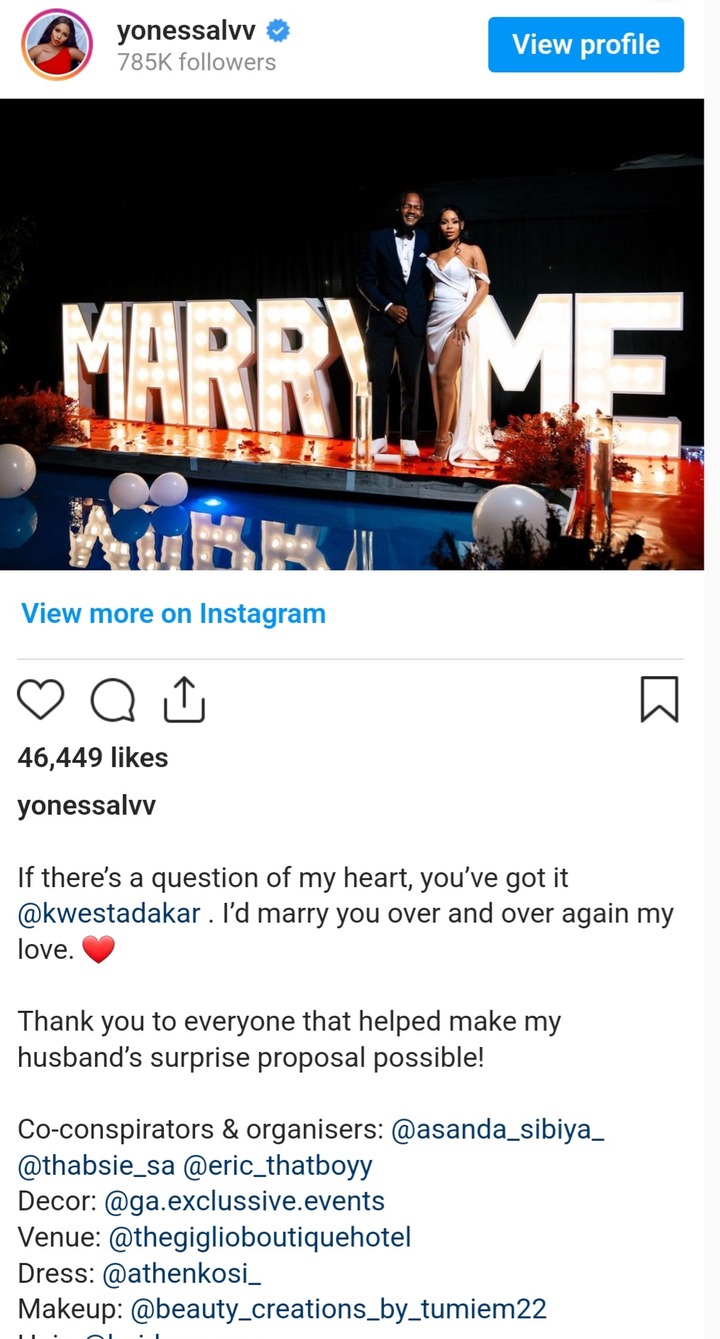Screen dimensions: 720x1339
Task: Save the post with the bookmark icon
Action: pos(659,699)
